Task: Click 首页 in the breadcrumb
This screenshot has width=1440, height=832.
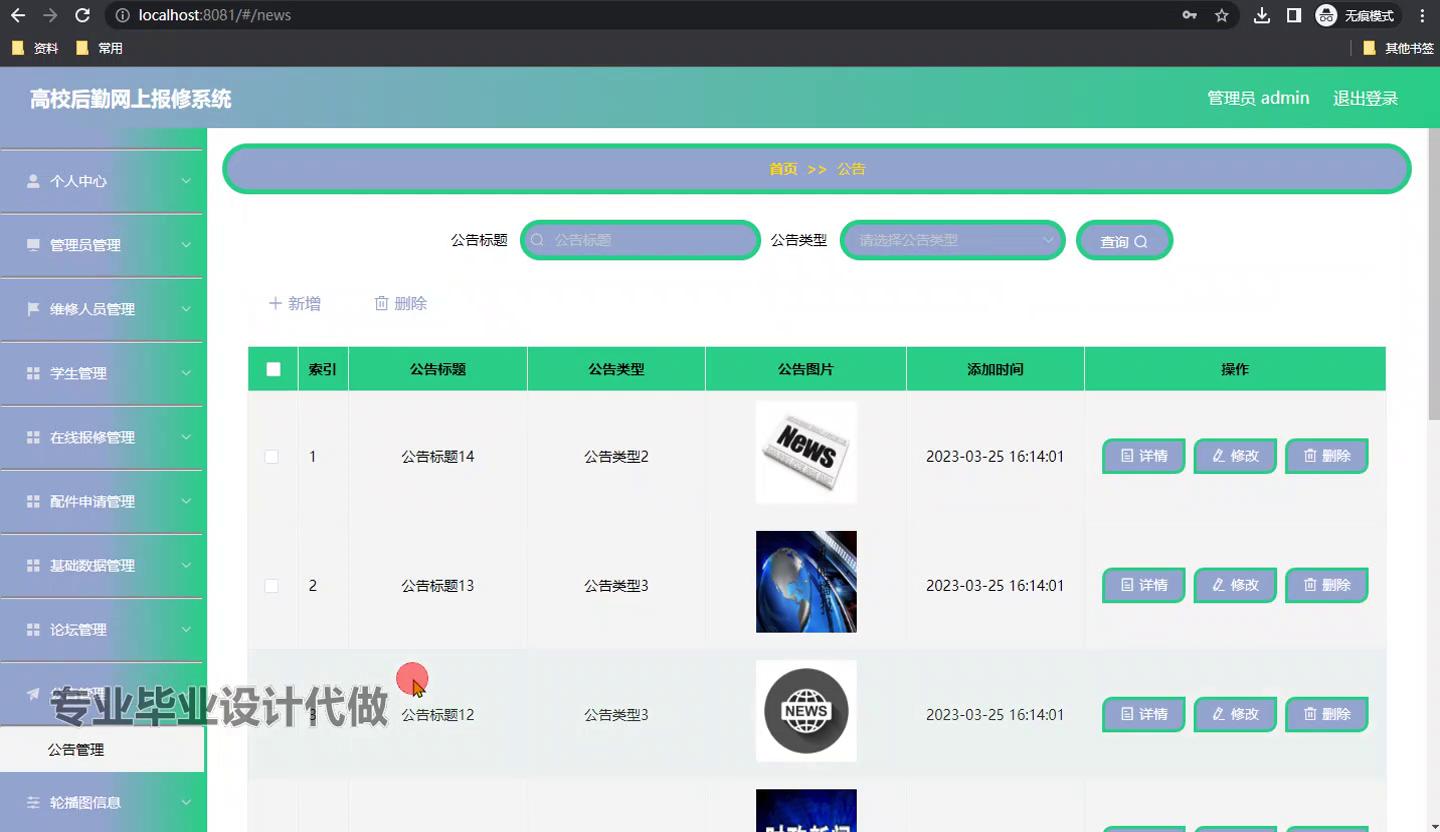Action: [x=783, y=169]
